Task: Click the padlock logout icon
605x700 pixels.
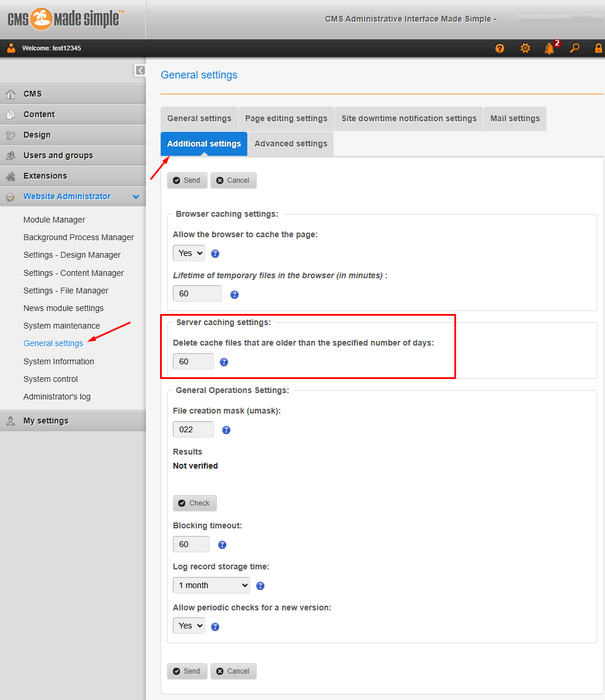Action: pyautogui.click(x=595, y=48)
